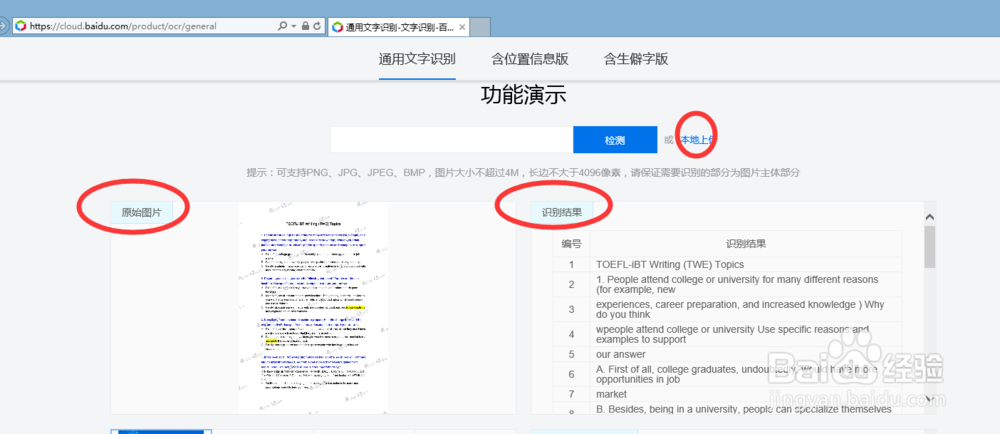Close the 通用文字识别 browser tab

[462, 27]
